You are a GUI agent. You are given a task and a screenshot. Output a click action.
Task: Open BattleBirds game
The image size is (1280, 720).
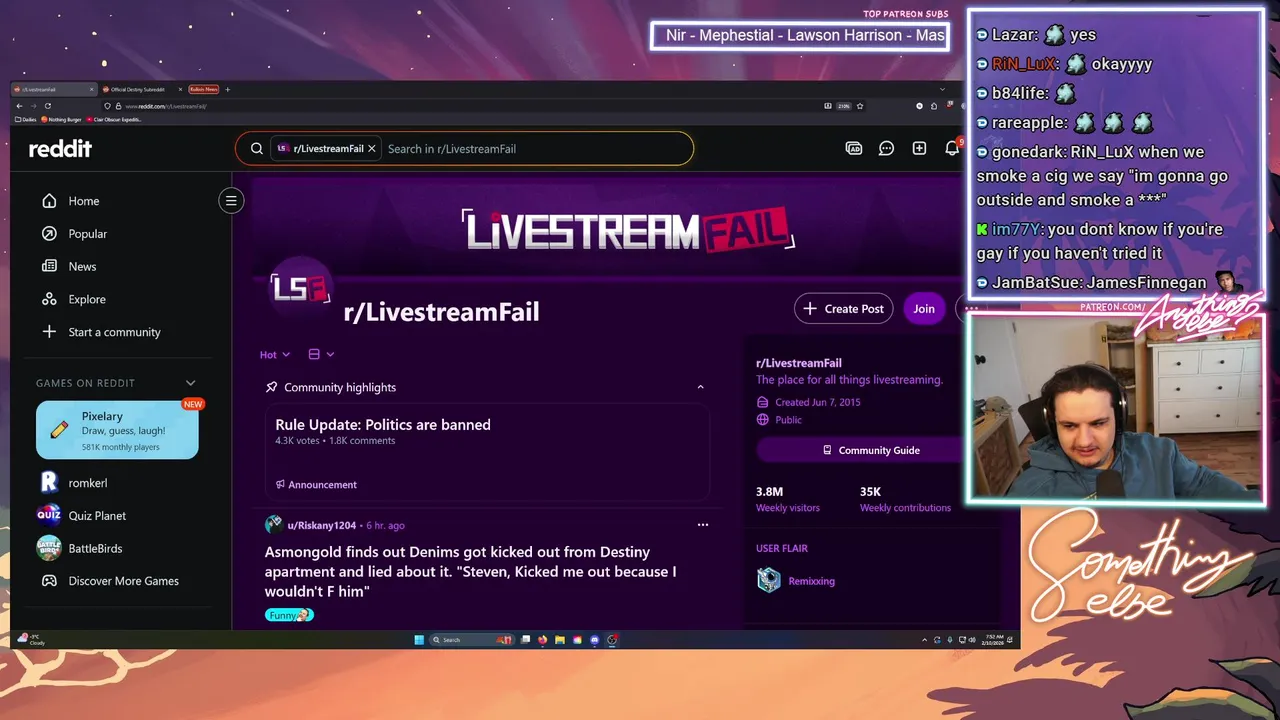pos(95,548)
